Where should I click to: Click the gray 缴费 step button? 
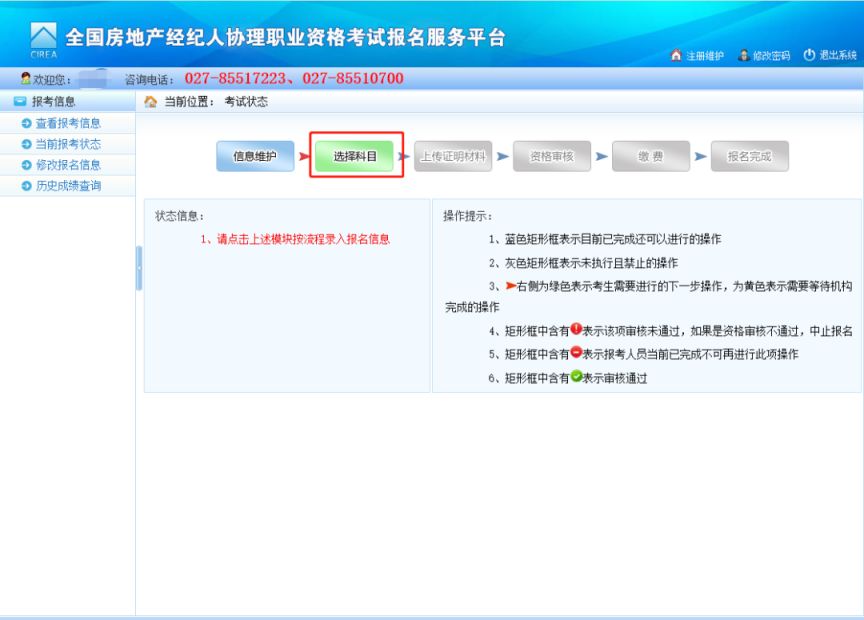pyautogui.click(x=651, y=156)
